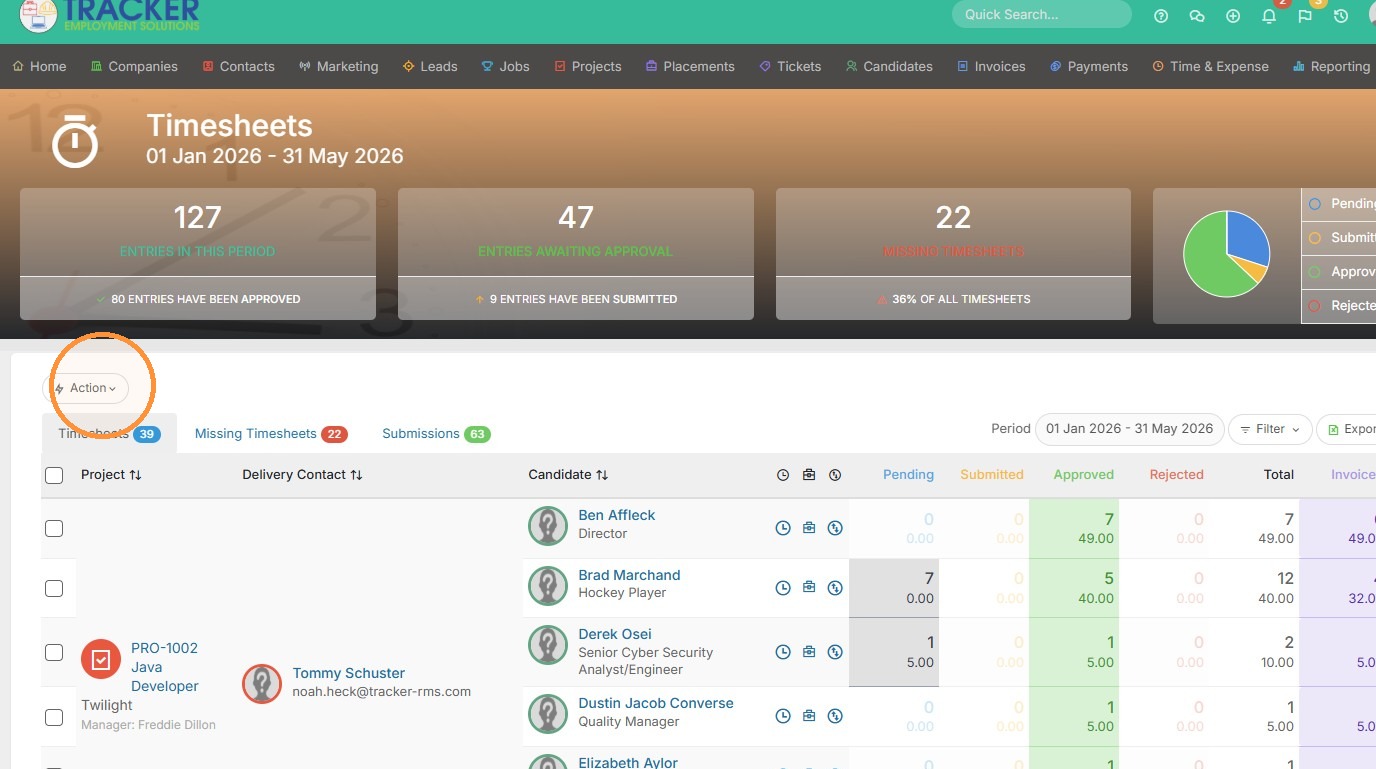Open the notifications bell

click(1269, 16)
